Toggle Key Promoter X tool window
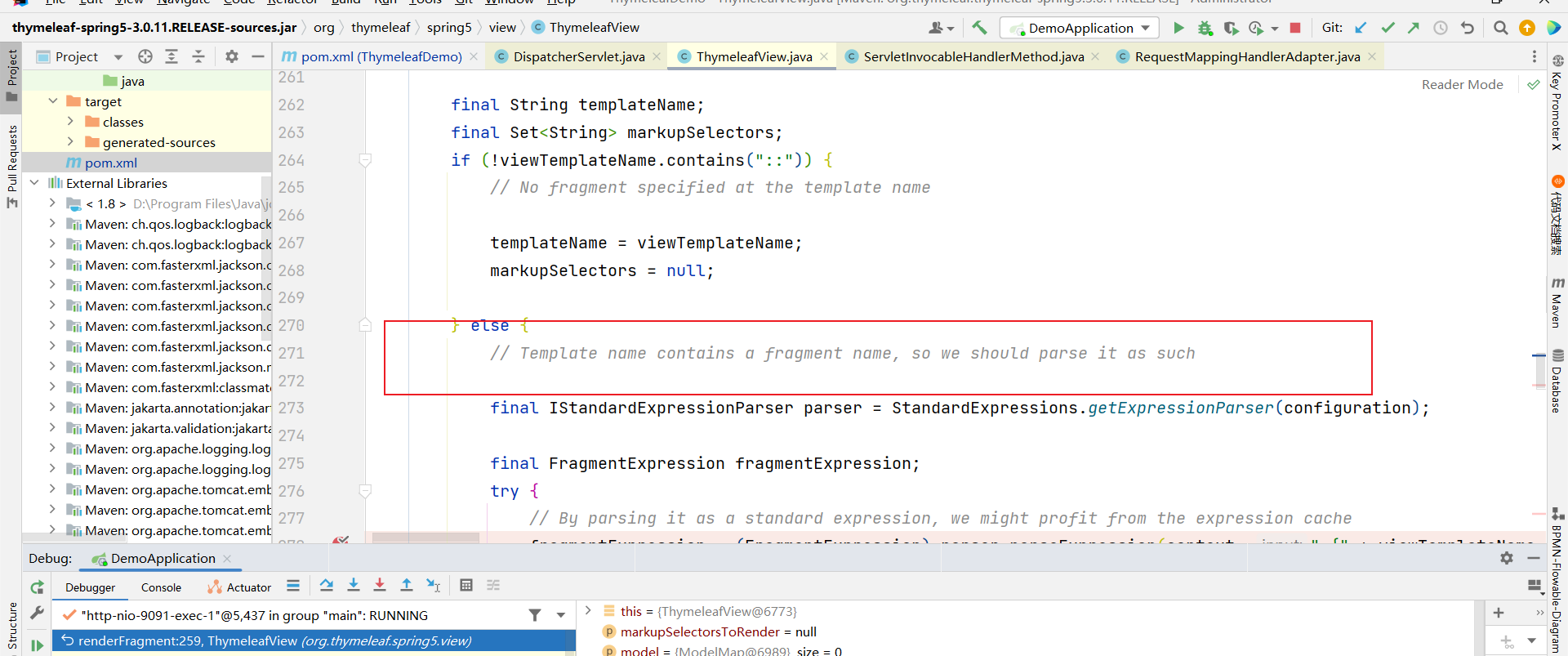1568x656 pixels. (x=1557, y=102)
